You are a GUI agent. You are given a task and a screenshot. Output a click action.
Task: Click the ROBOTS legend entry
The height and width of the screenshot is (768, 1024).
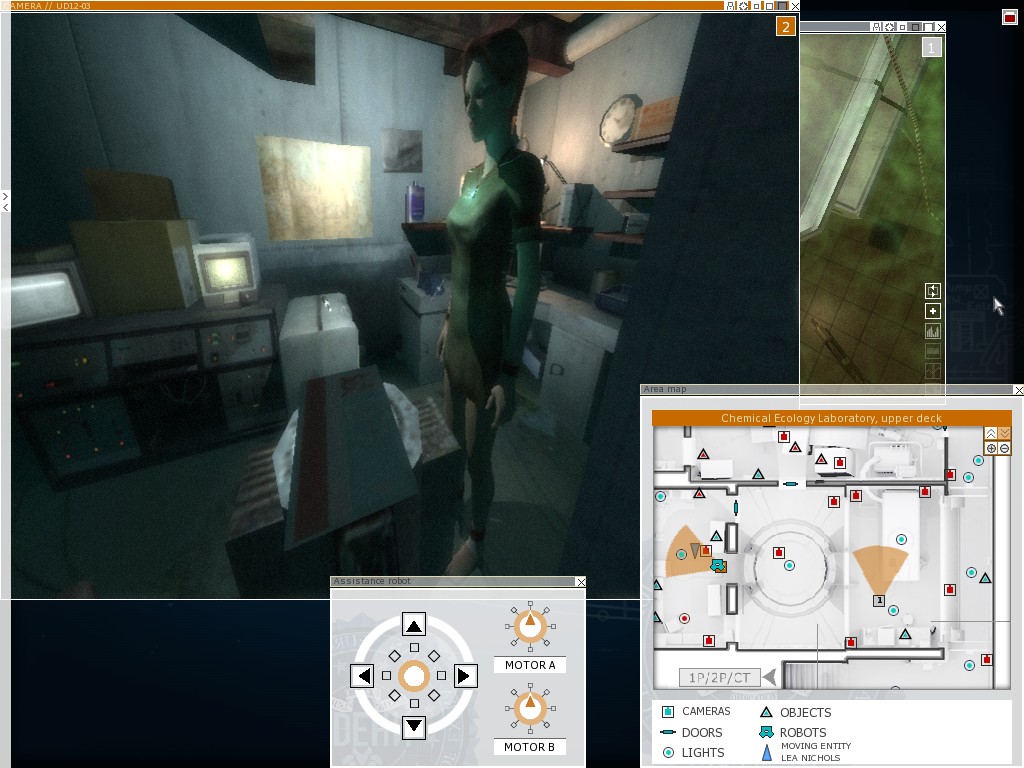(793, 733)
